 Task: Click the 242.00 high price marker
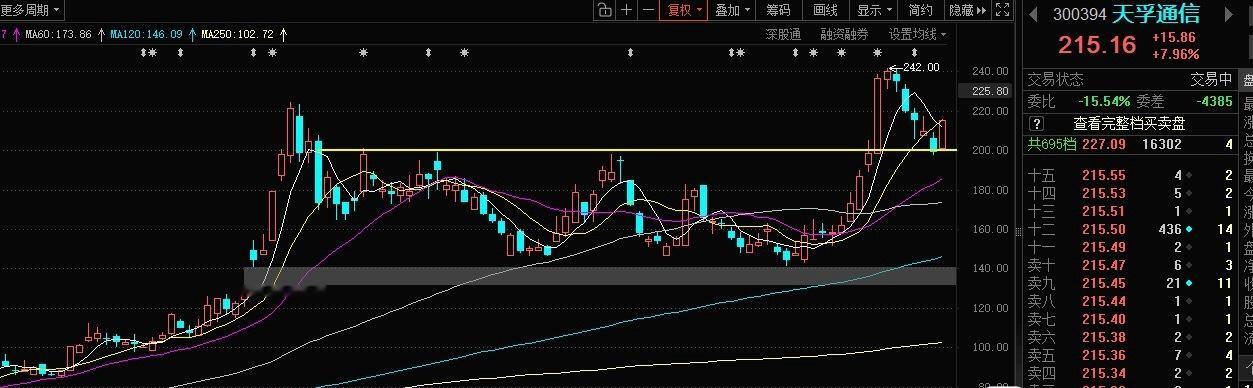click(x=920, y=67)
